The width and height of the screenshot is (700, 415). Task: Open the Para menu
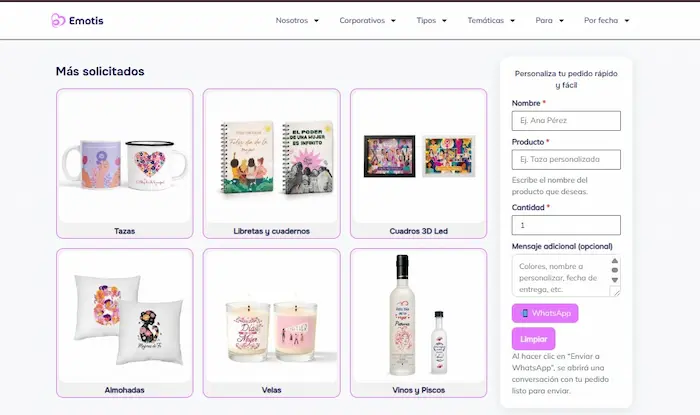(x=544, y=21)
